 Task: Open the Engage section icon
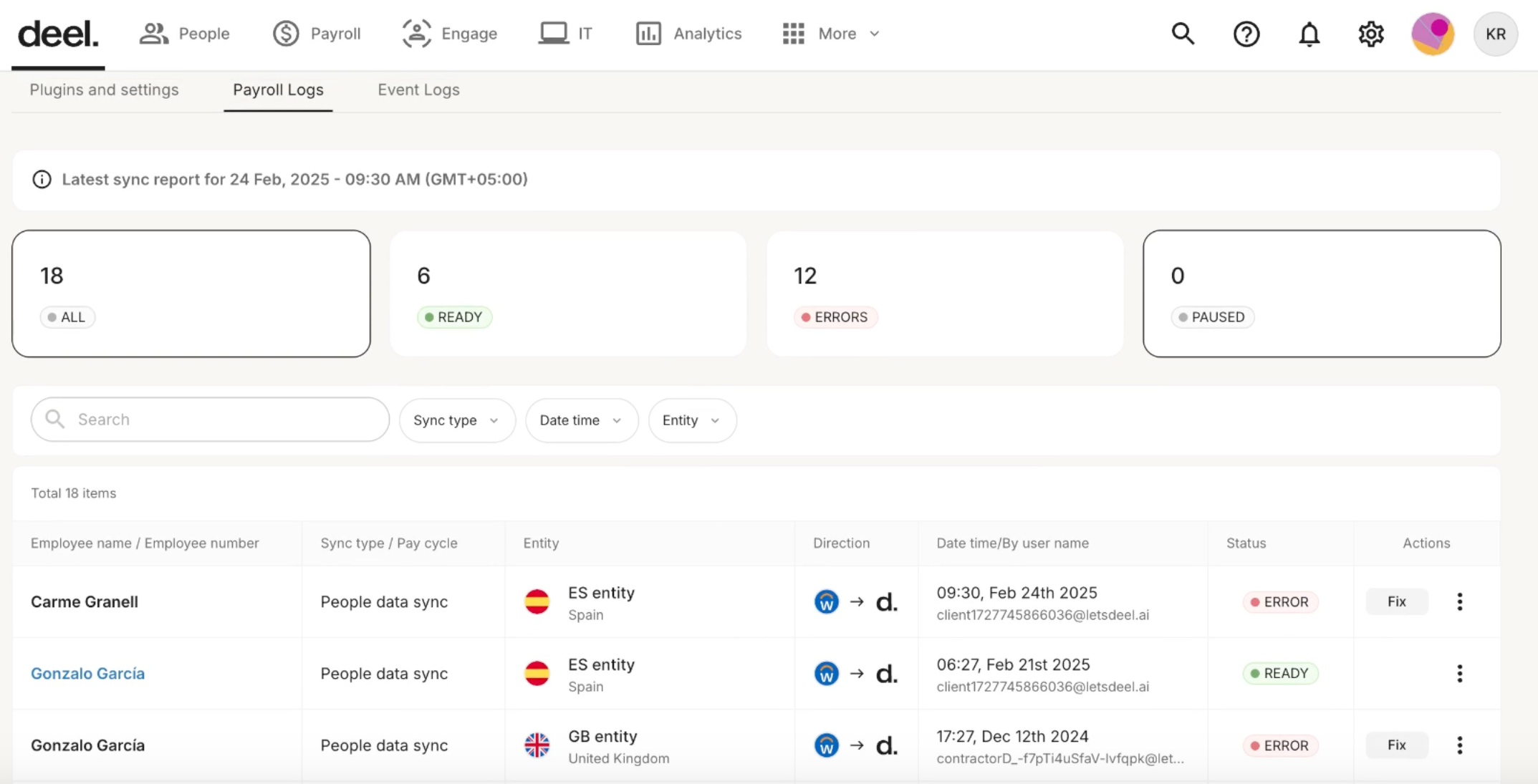416,34
